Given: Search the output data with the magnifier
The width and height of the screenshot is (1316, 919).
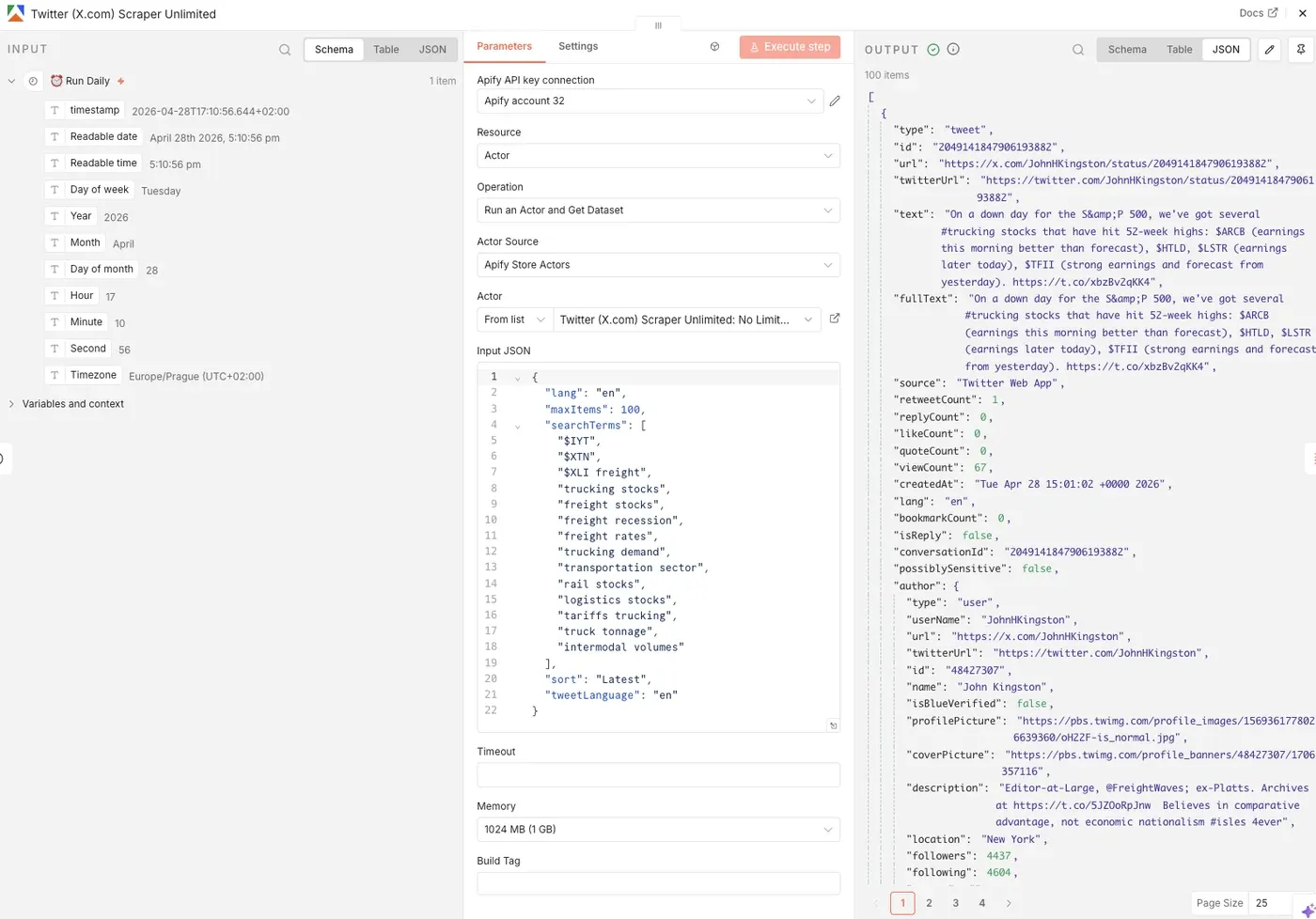Looking at the screenshot, I should [x=1078, y=50].
